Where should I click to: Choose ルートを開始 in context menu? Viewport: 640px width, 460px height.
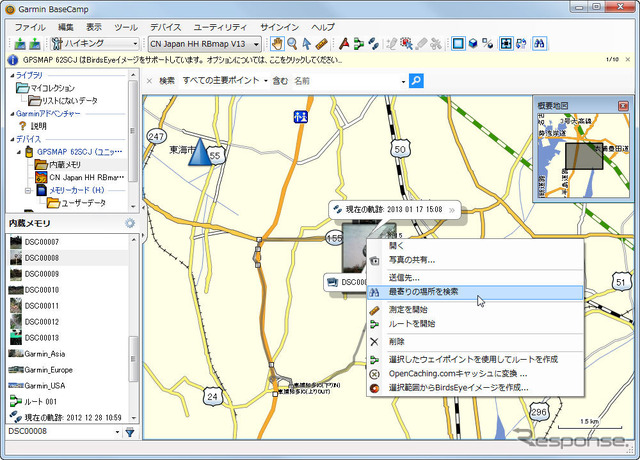point(475,324)
